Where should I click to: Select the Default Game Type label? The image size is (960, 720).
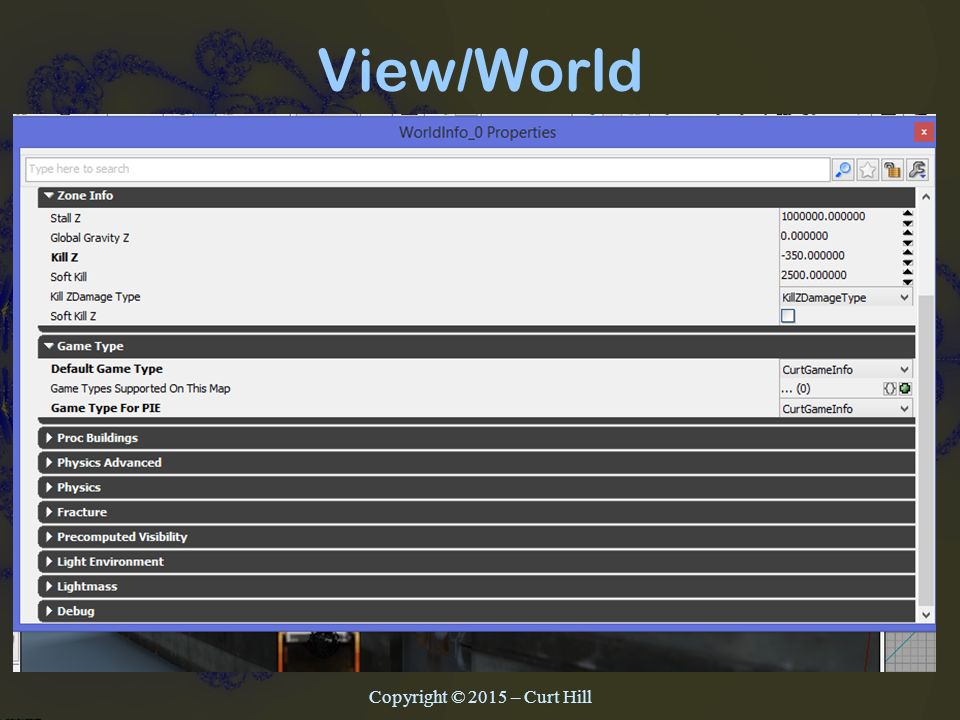[107, 369]
